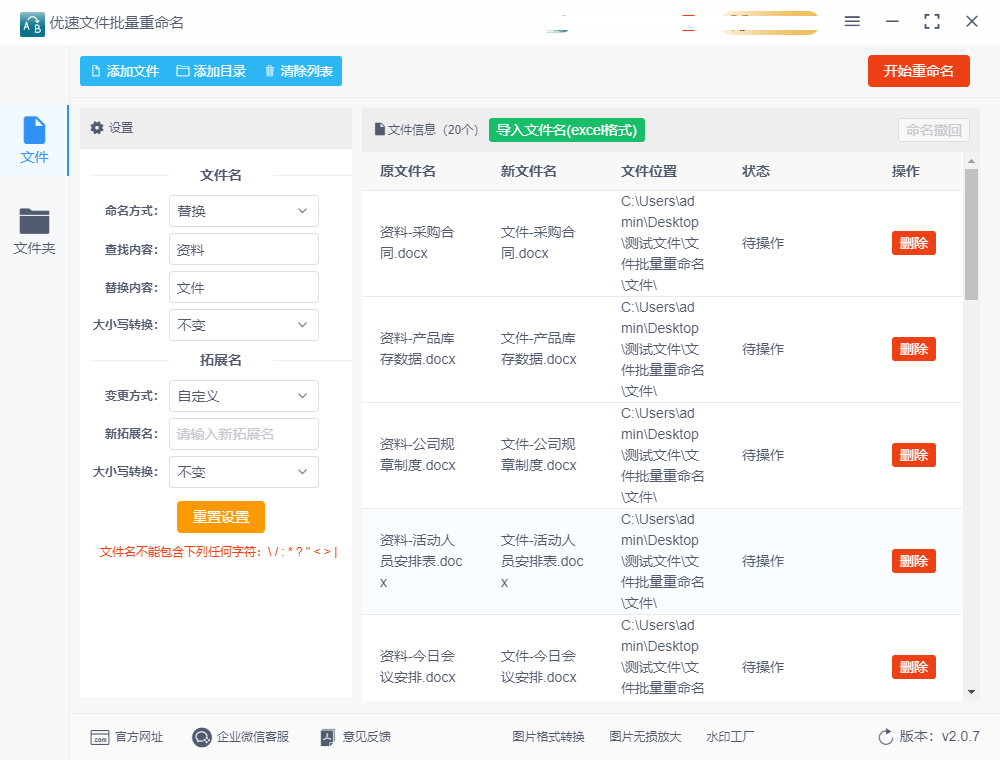Click 待操作 status of 资料-采购合同 row

click(x=763, y=243)
